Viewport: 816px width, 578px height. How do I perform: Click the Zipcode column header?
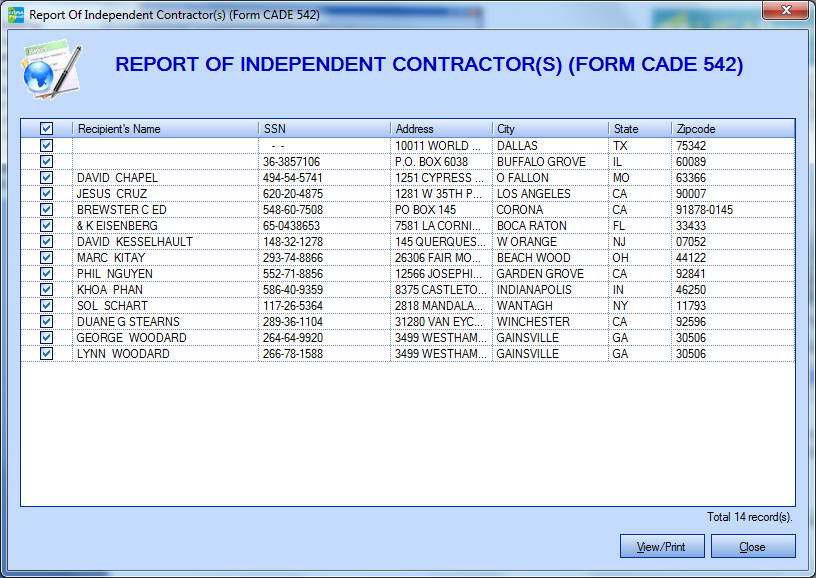[x=731, y=129]
